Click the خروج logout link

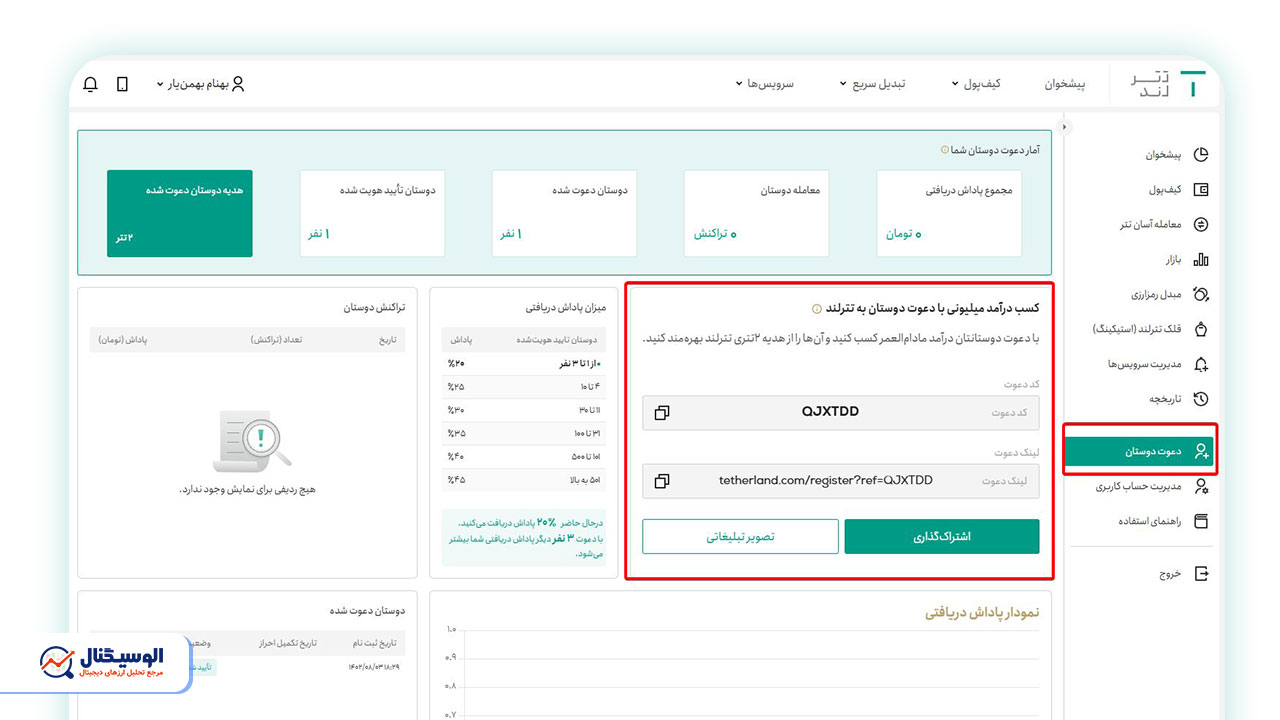click(x=1170, y=574)
